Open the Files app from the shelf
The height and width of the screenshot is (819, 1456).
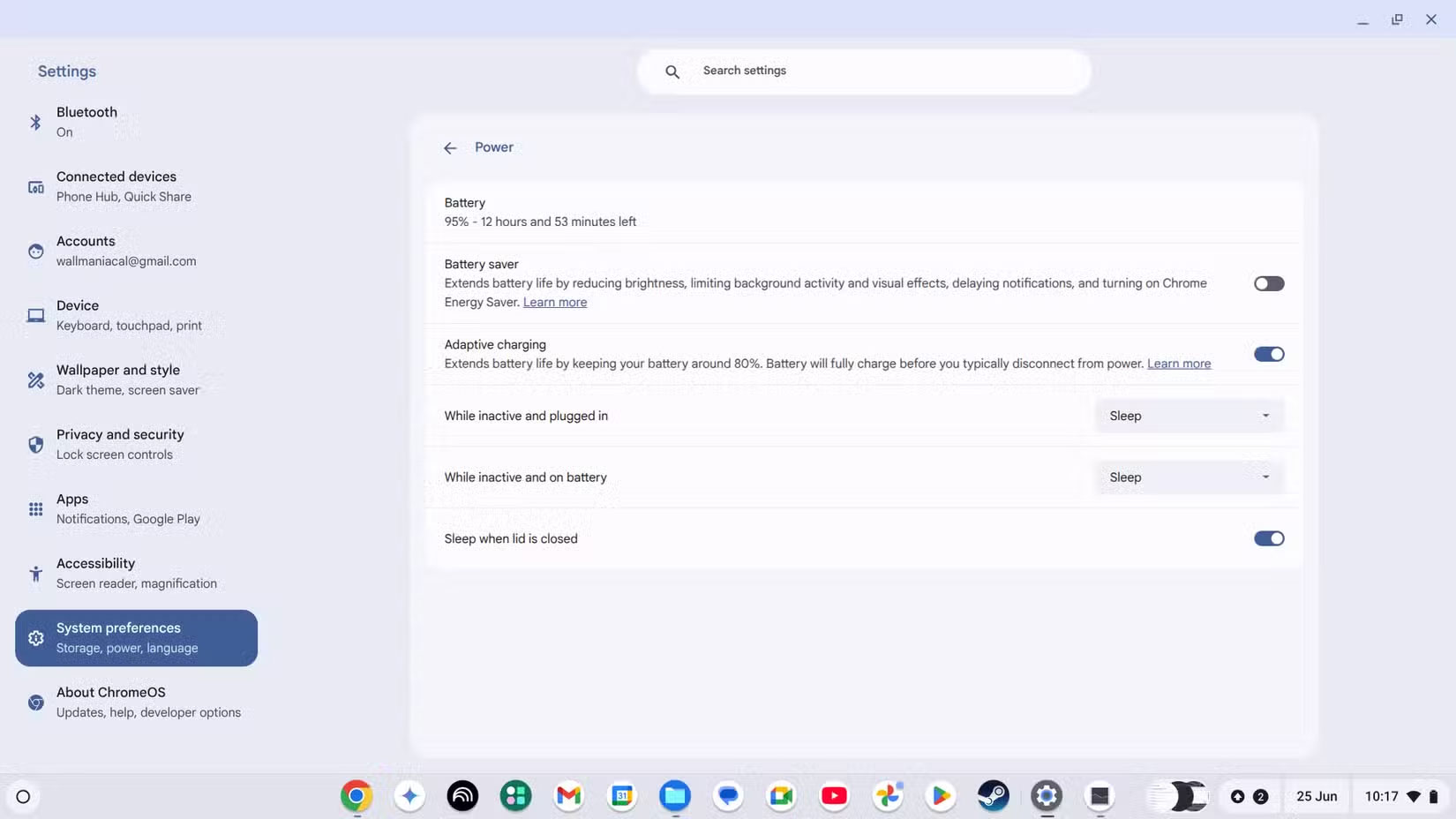[674, 795]
